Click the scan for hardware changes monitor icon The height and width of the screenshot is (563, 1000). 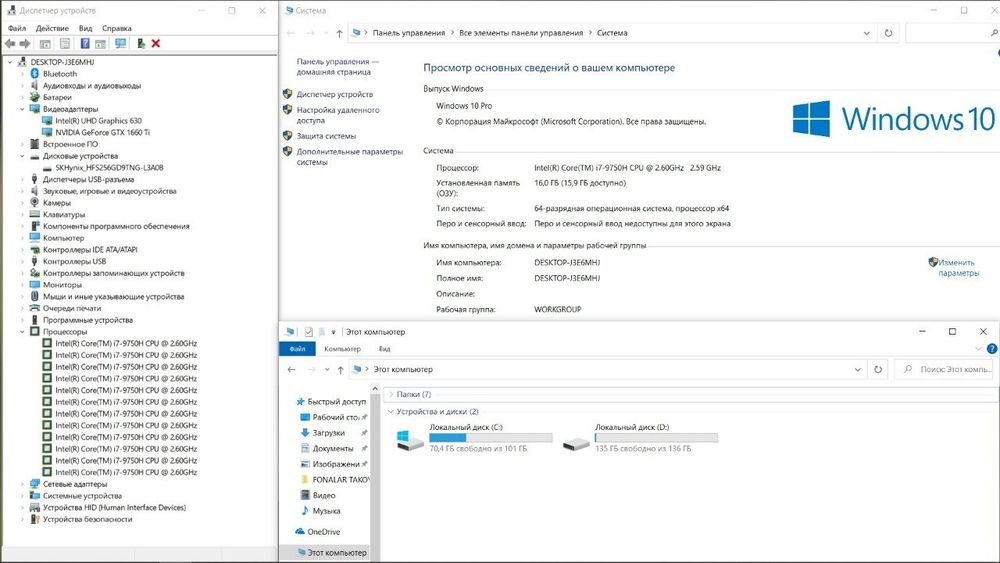coord(120,43)
